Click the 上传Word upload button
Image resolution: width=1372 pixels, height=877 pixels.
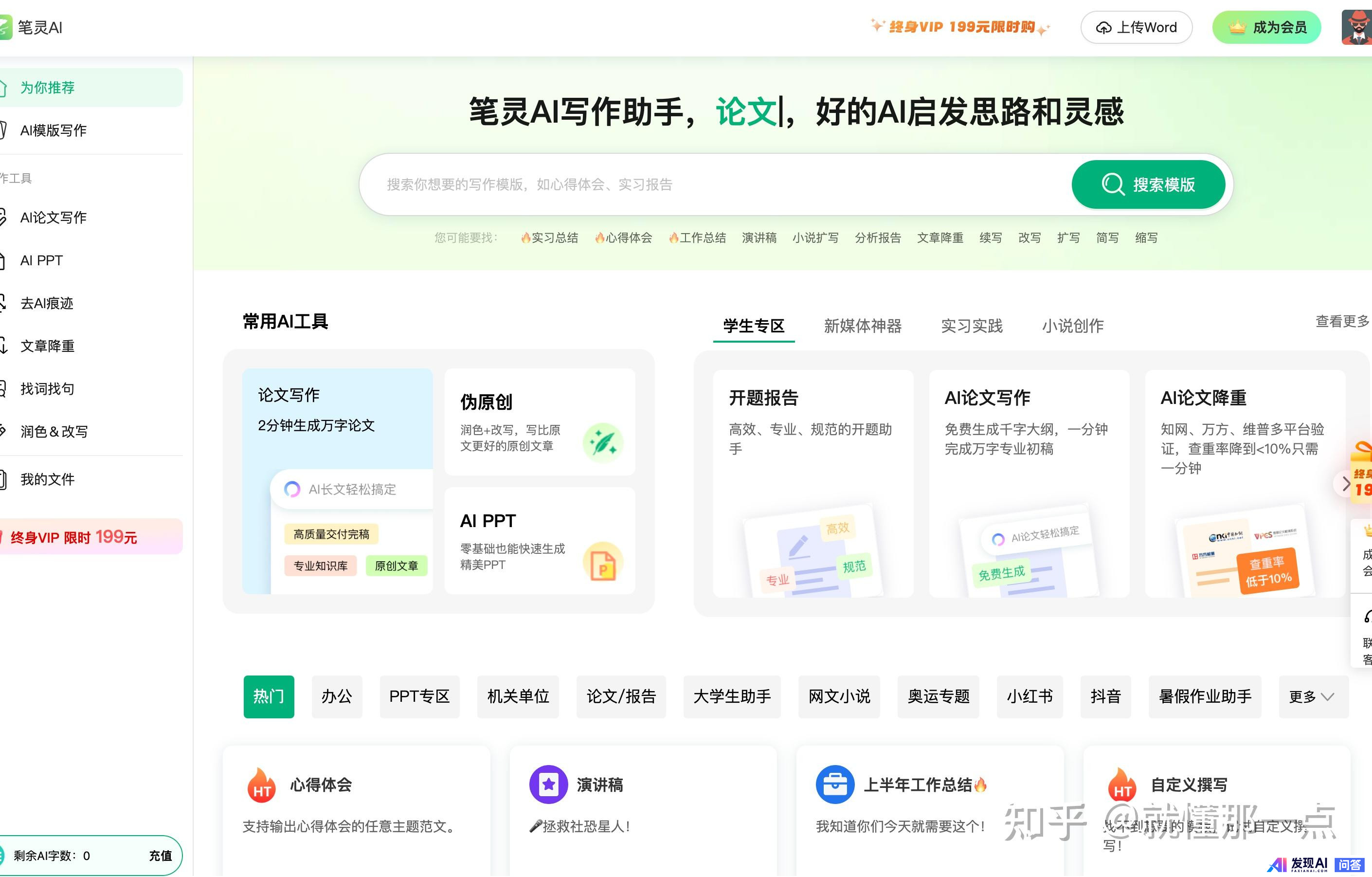(x=1136, y=27)
